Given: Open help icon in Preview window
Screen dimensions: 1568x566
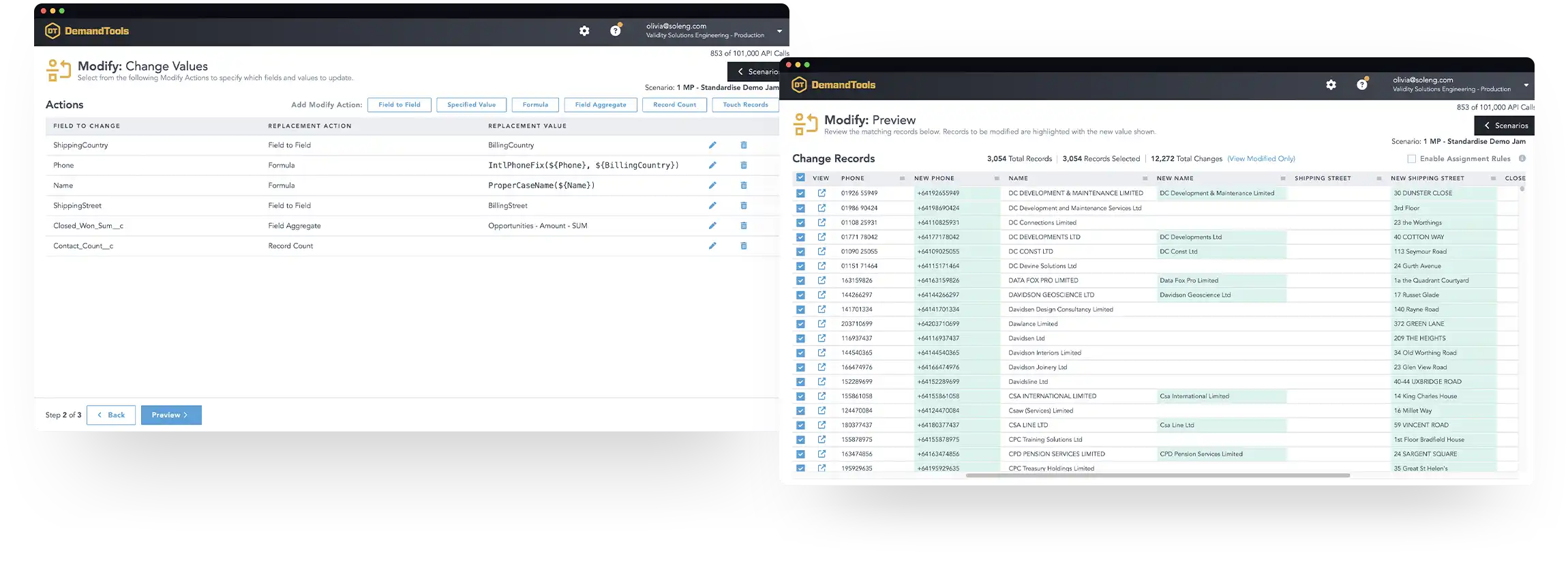Looking at the screenshot, I should coord(1362,85).
